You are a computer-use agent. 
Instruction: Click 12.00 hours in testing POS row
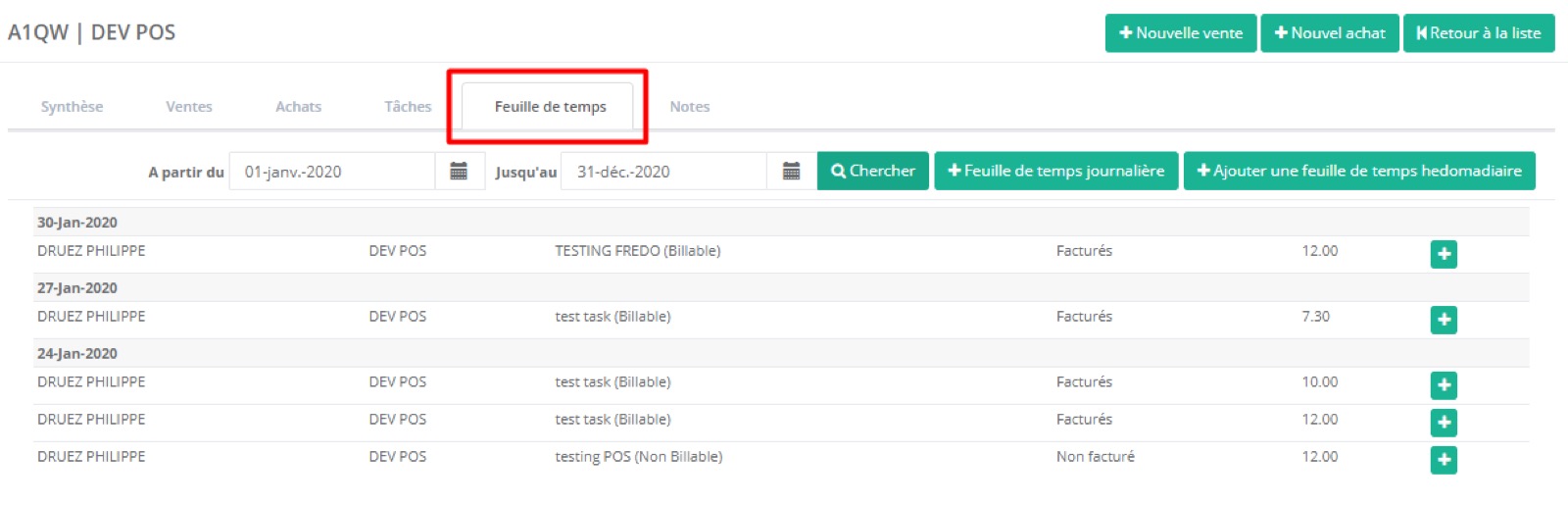pos(1320,457)
